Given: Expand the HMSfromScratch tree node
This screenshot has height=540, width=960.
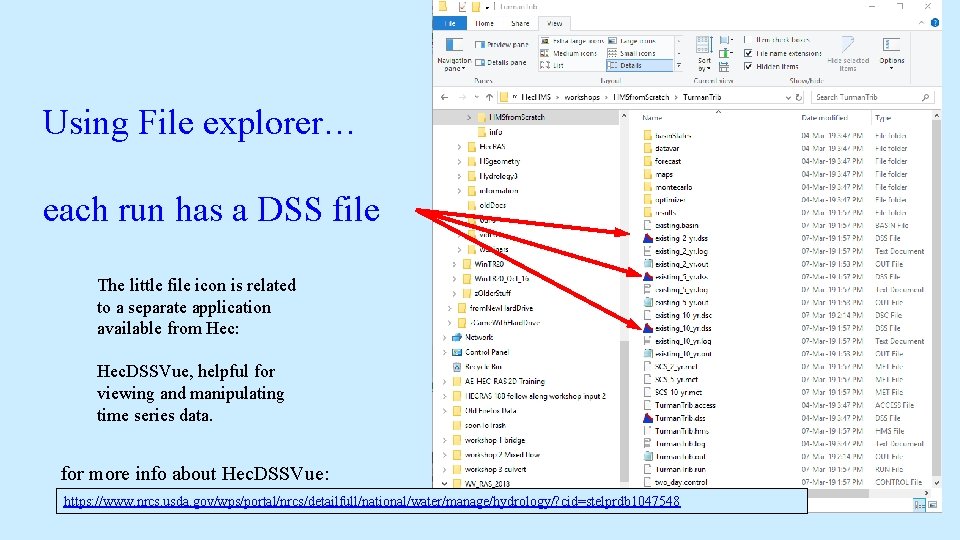Looking at the screenshot, I should [x=469, y=117].
